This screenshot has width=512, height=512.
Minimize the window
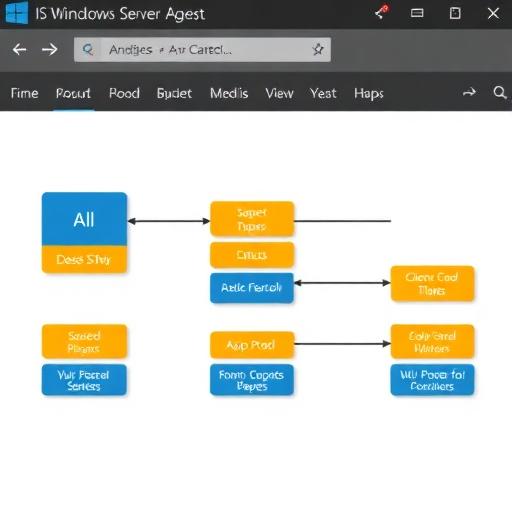[x=417, y=13]
